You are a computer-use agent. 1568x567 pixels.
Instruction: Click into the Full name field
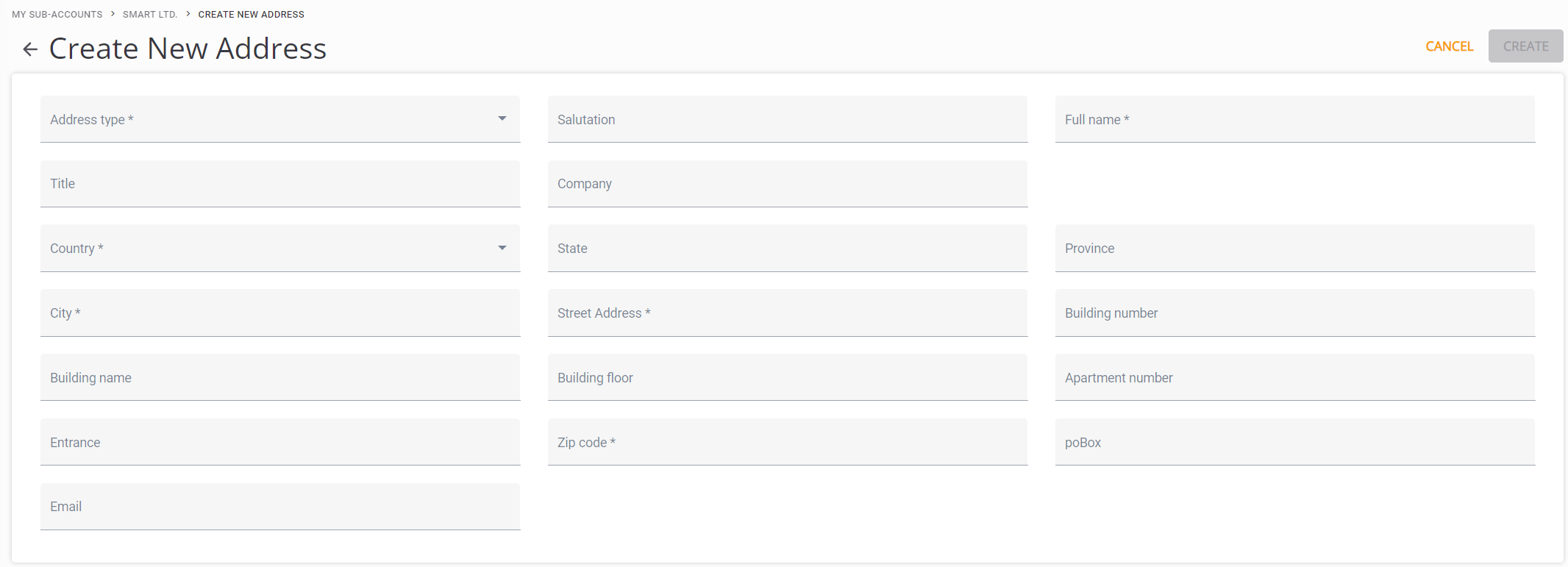tap(1294, 119)
